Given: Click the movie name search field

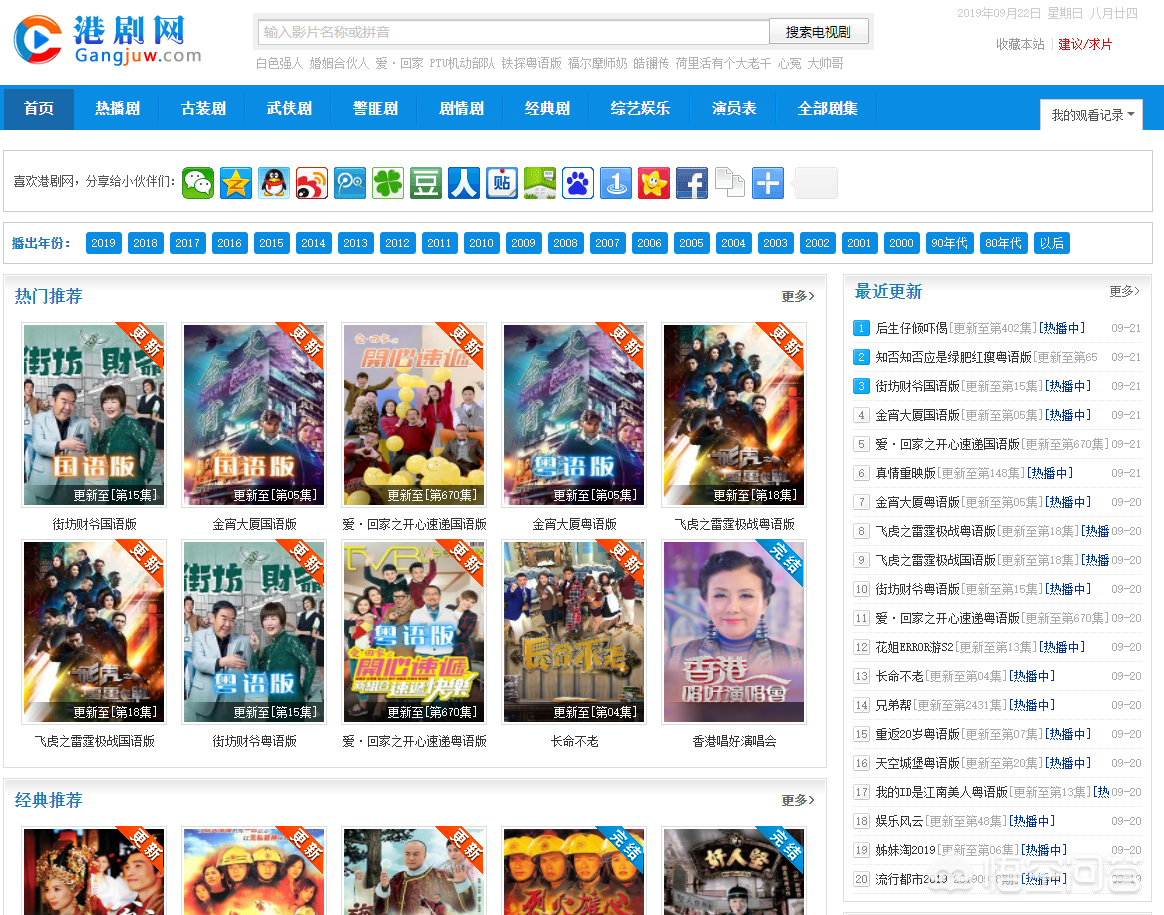Looking at the screenshot, I should coord(512,32).
